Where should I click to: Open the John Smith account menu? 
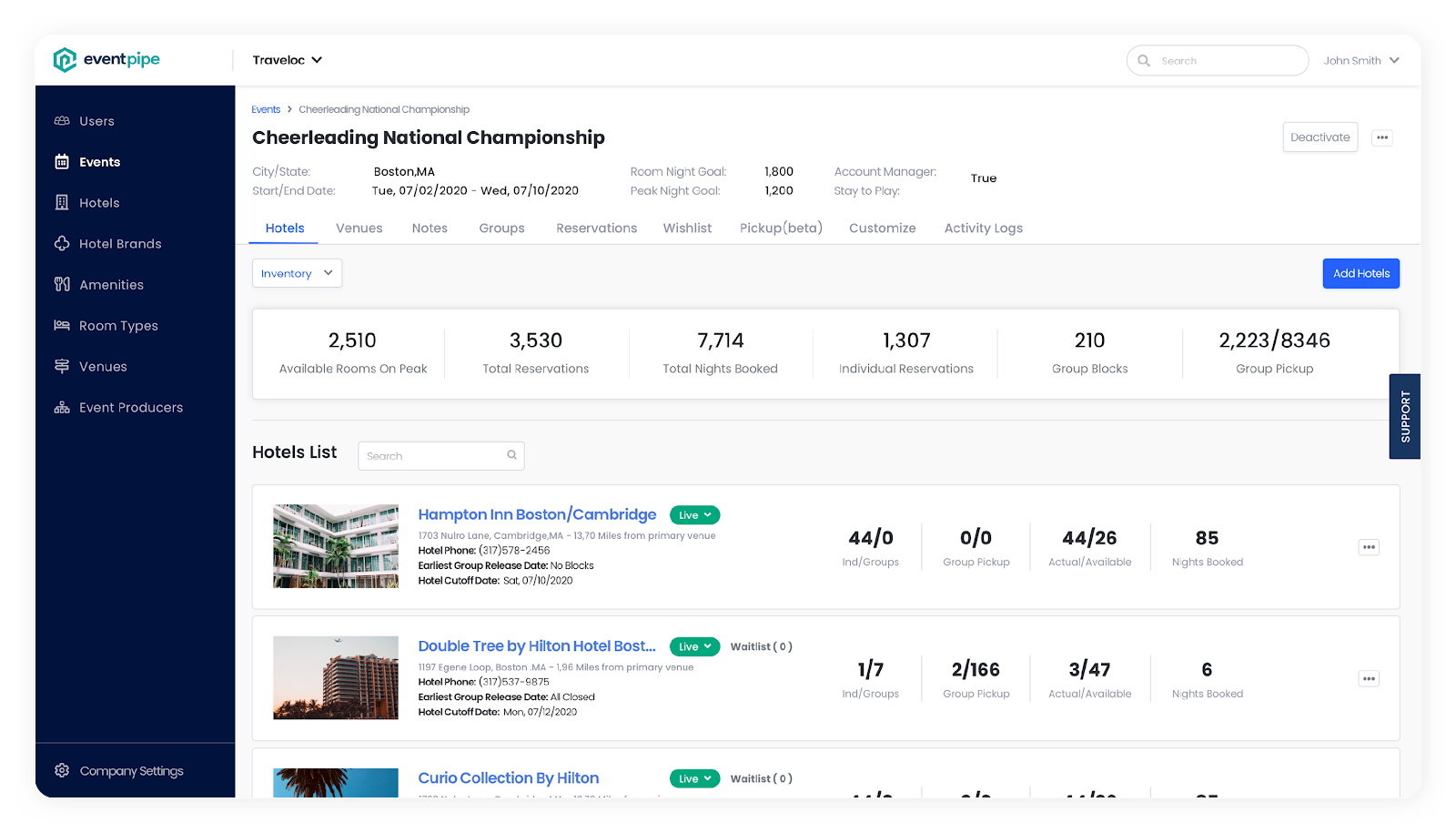1361,61
